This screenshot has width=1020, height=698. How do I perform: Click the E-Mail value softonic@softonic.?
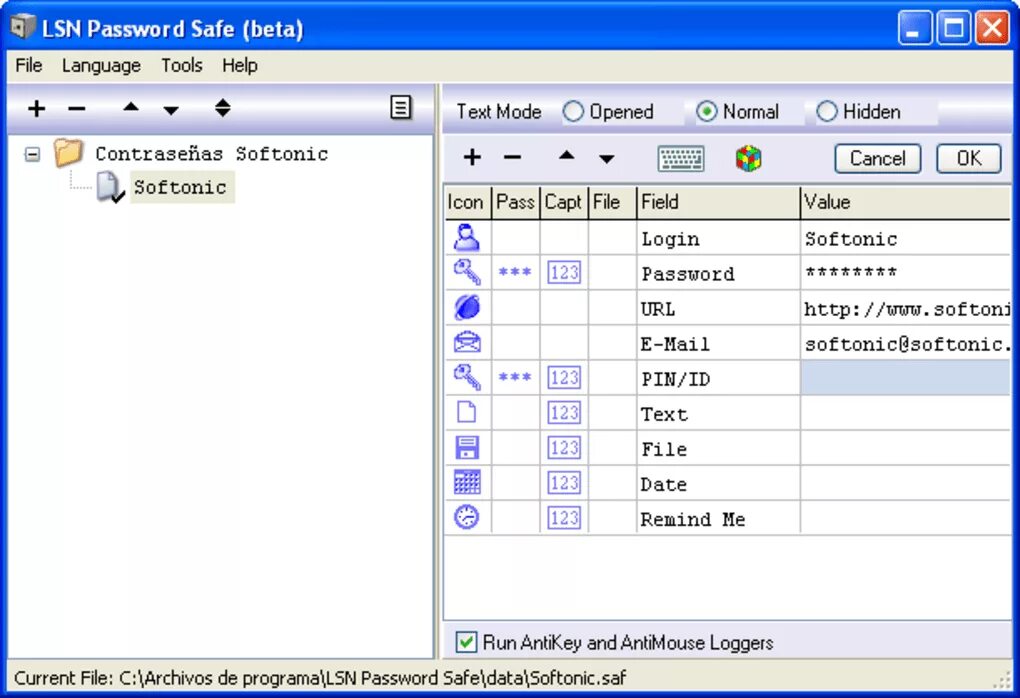(906, 343)
